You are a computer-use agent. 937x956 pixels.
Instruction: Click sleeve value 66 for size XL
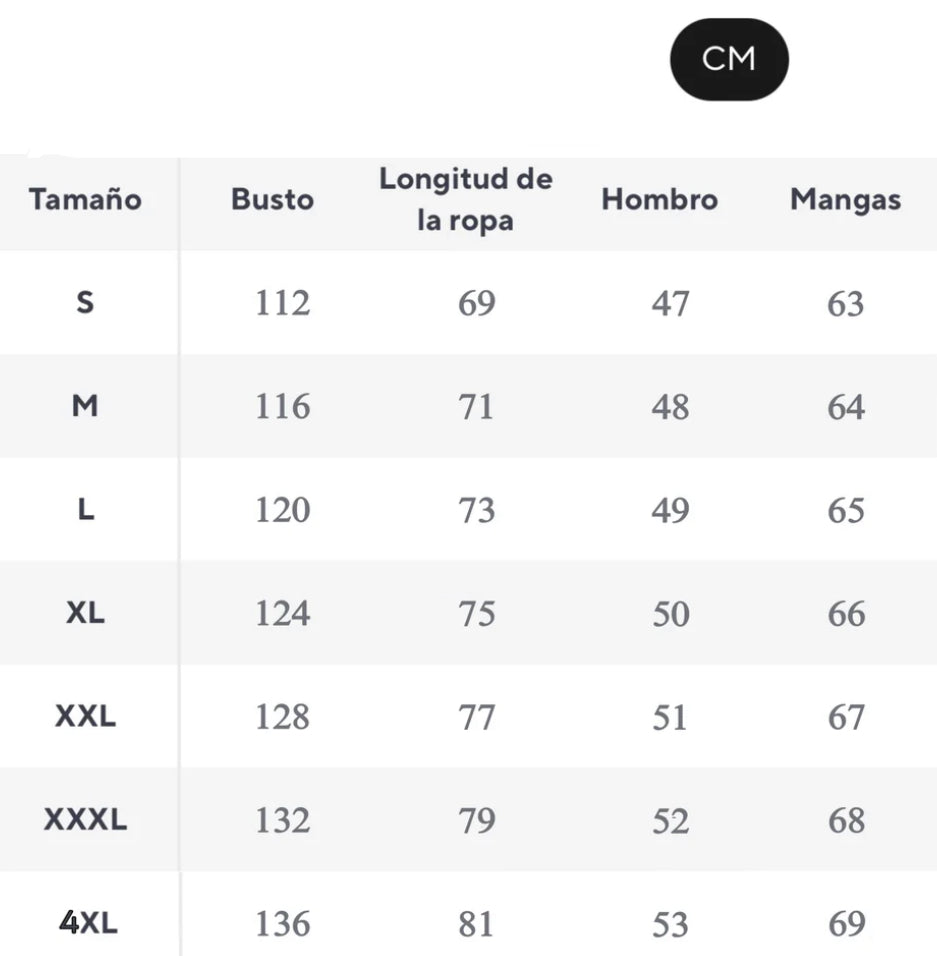(x=845, y=614)
